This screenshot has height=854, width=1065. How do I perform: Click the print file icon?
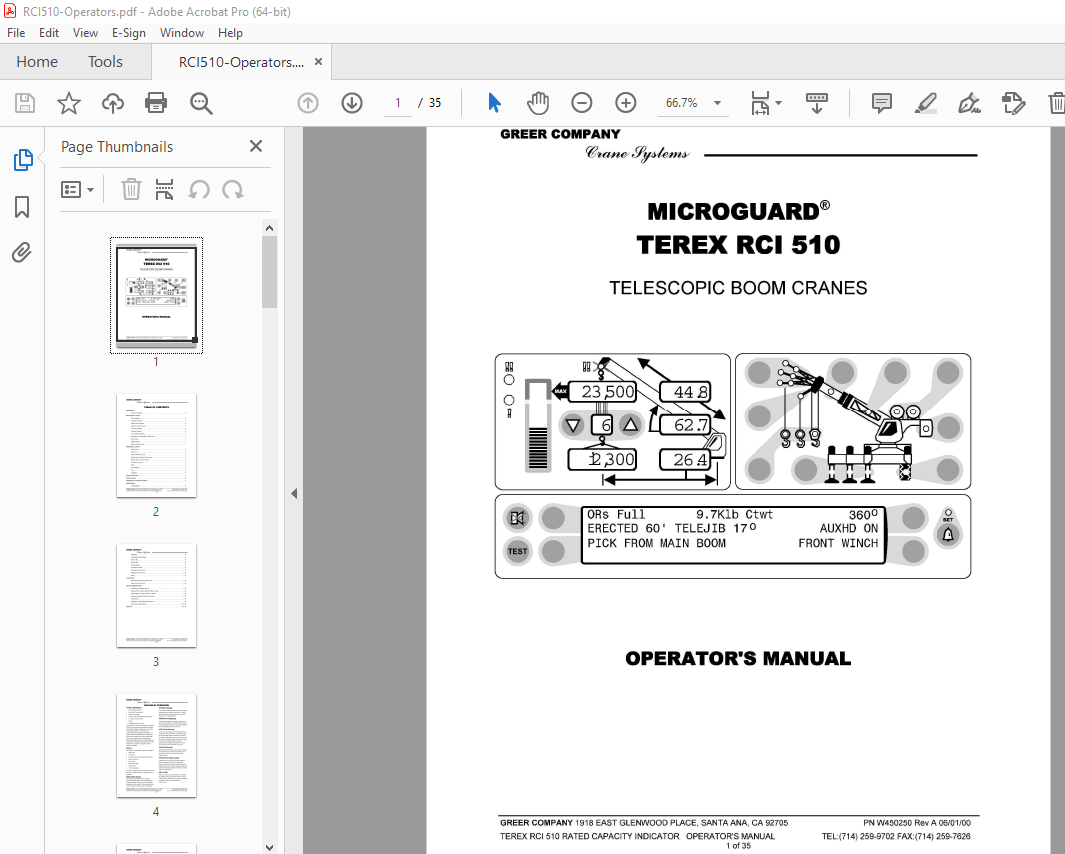click(x=156, y=103)
